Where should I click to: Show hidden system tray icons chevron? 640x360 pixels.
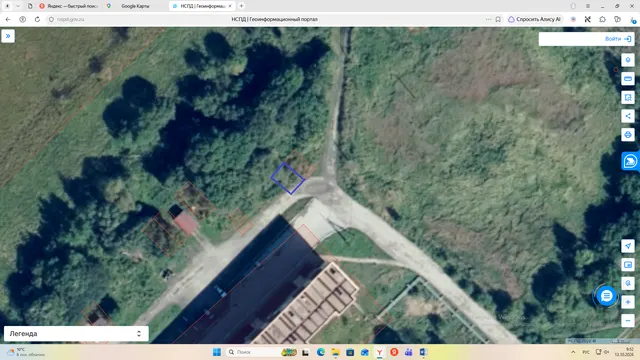pos(573,352)
